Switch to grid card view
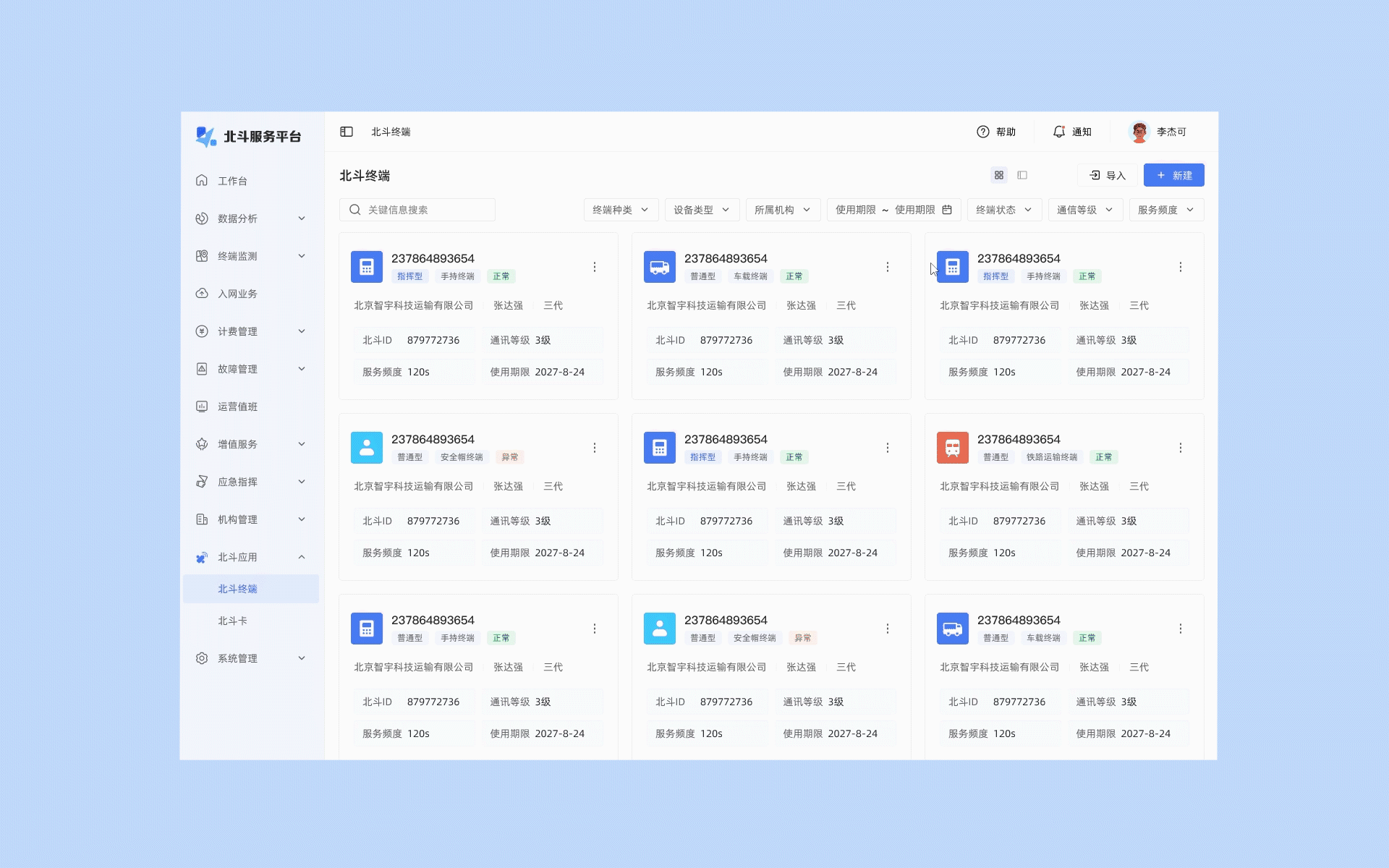The height and width of the screenshot is (868, 1389). pos(999,175)
